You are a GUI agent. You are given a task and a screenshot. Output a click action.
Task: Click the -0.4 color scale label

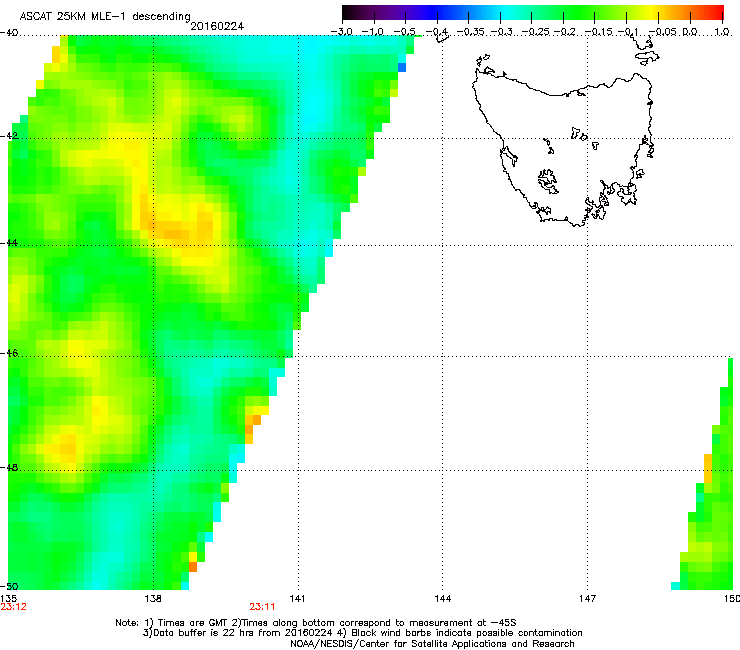coord(437,32)
